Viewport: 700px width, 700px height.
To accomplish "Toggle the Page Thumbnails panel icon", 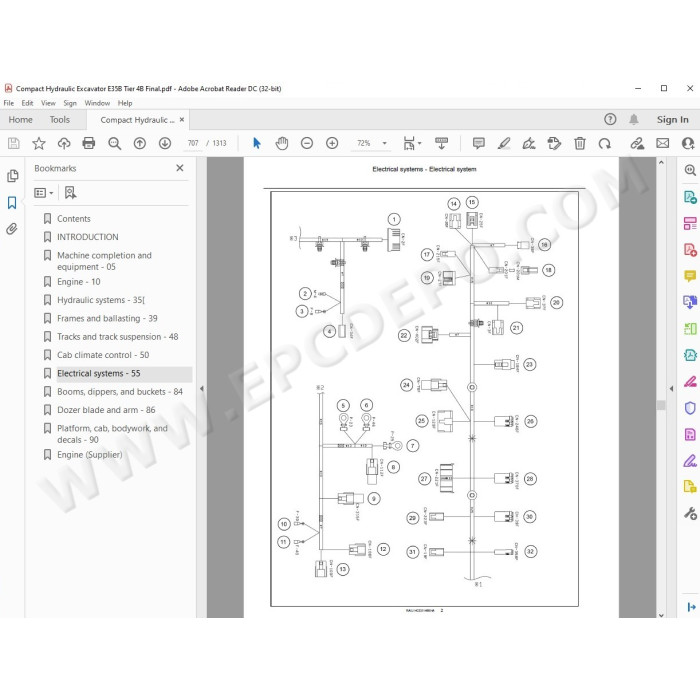I will click(12, 176).
